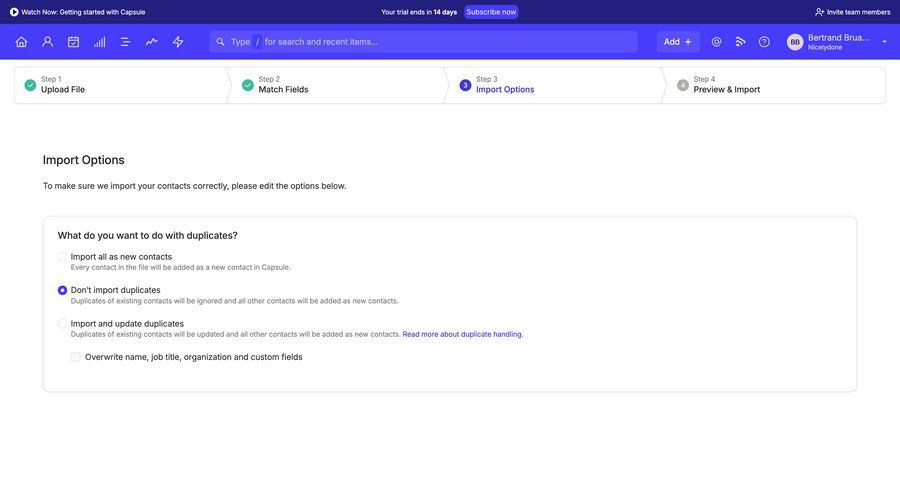Go to the Home dashboard icon
Screen dimensions: 900x484
pos(21,42)
